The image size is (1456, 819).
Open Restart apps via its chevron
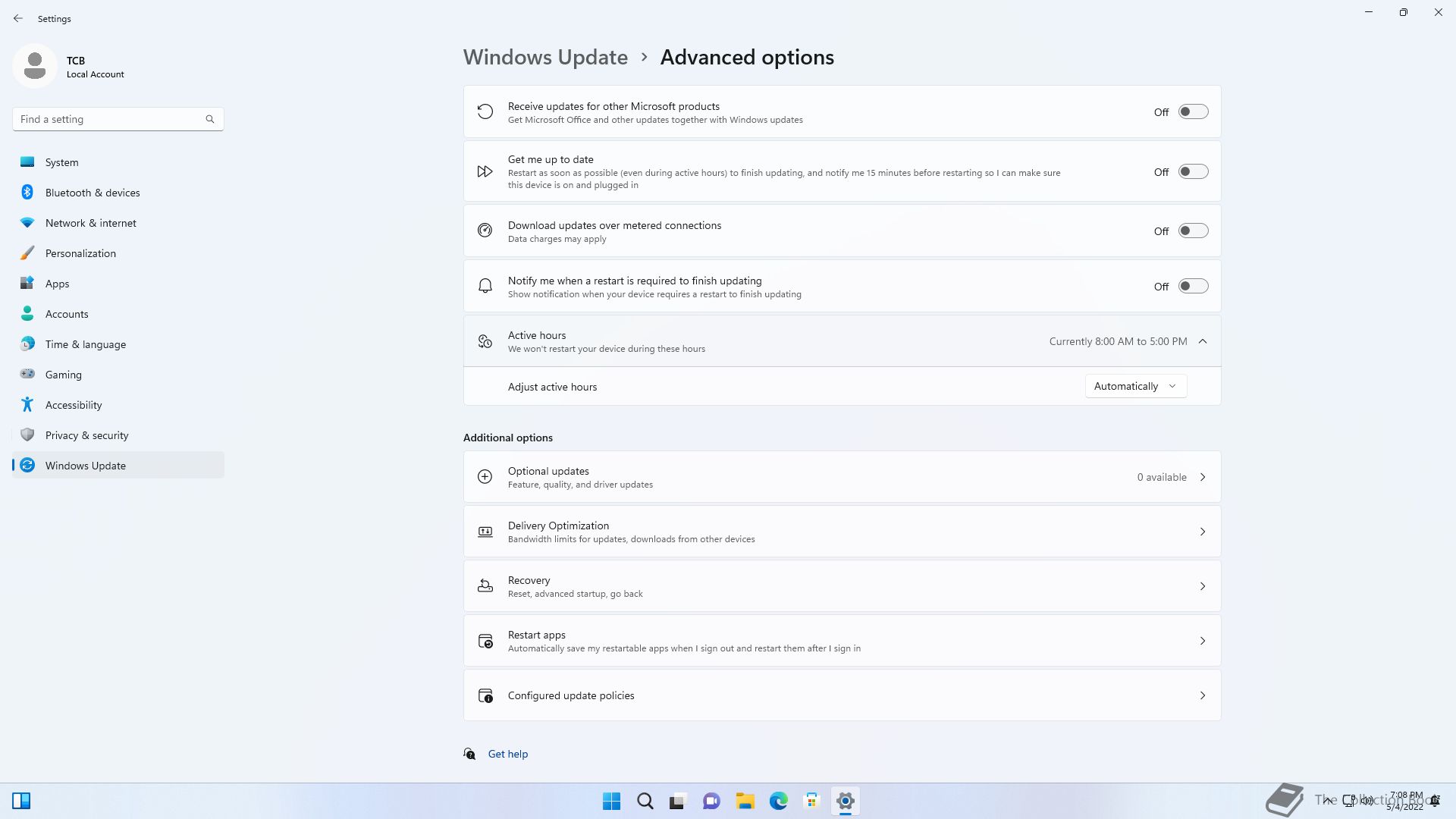tap(1203, 641)
